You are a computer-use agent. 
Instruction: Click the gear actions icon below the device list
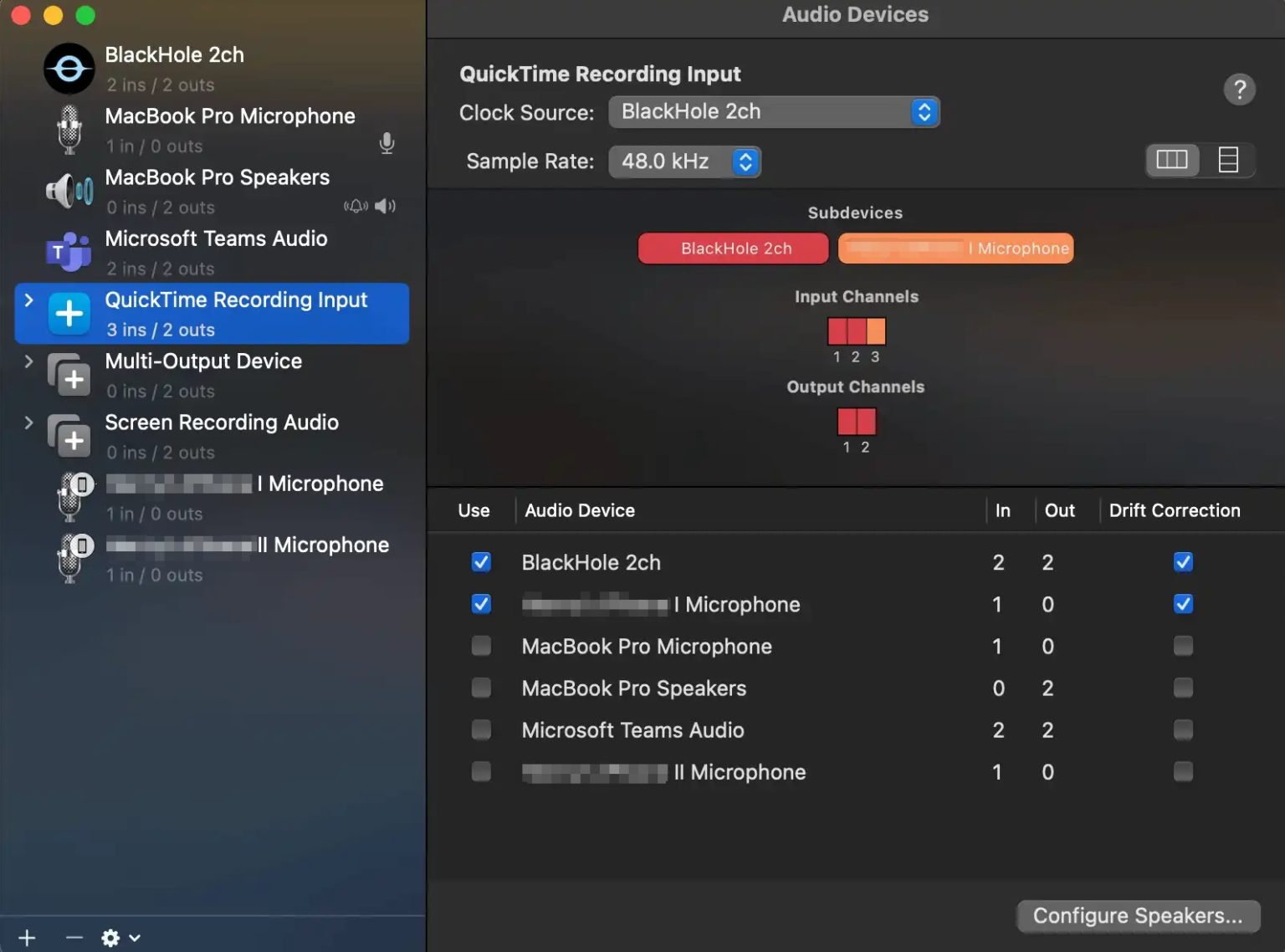(x=110, y=938)
